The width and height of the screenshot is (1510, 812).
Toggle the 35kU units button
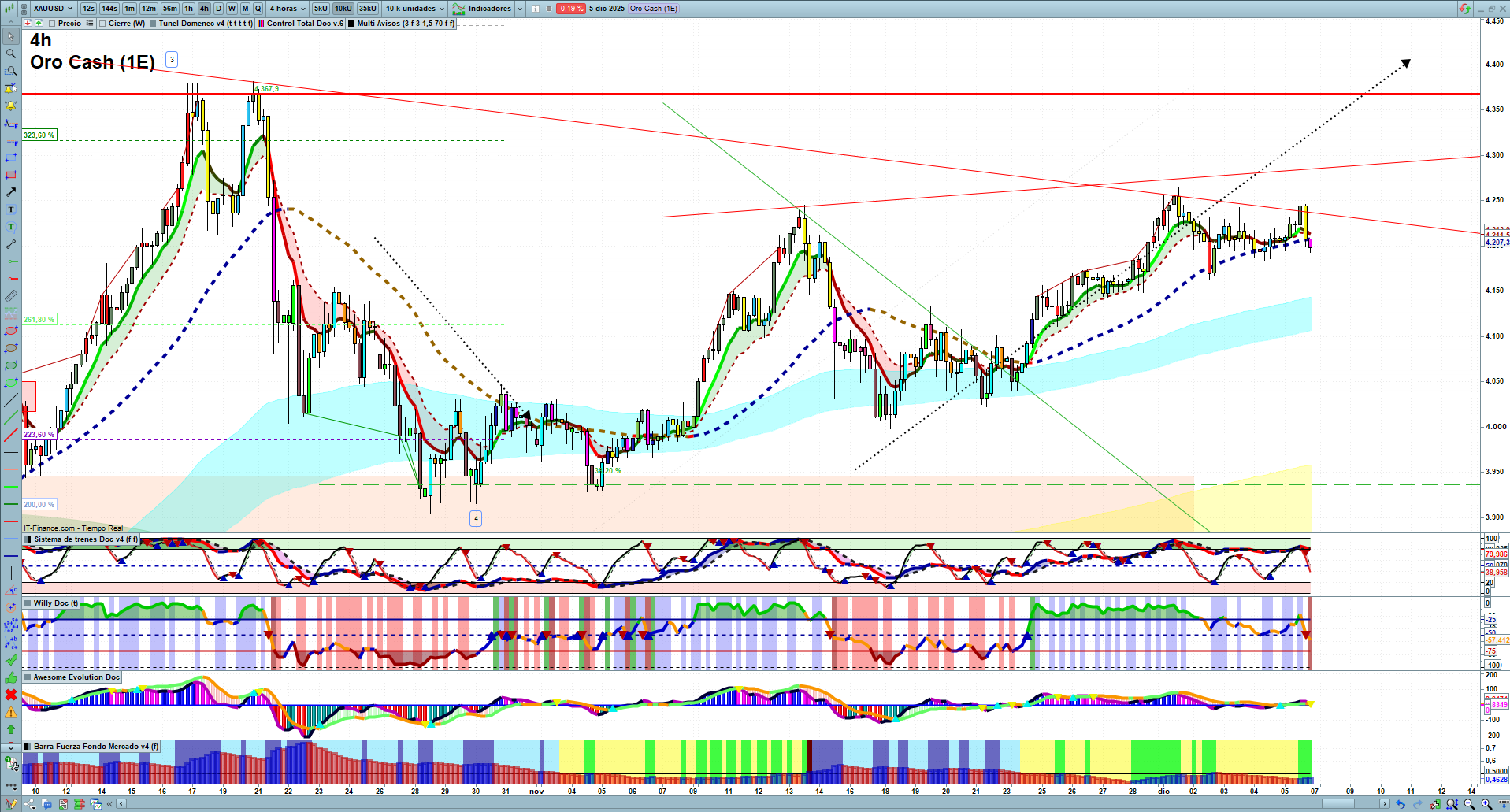368,9
